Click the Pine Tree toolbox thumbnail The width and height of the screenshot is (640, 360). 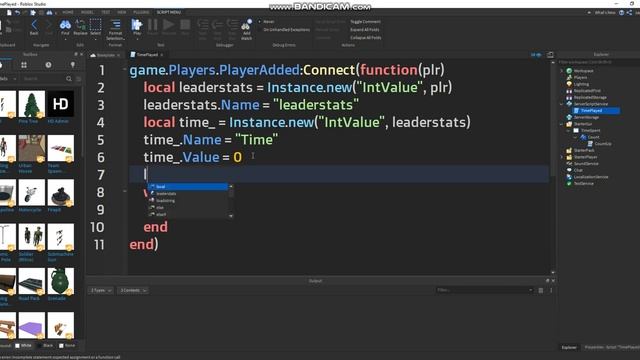(31, 104)
